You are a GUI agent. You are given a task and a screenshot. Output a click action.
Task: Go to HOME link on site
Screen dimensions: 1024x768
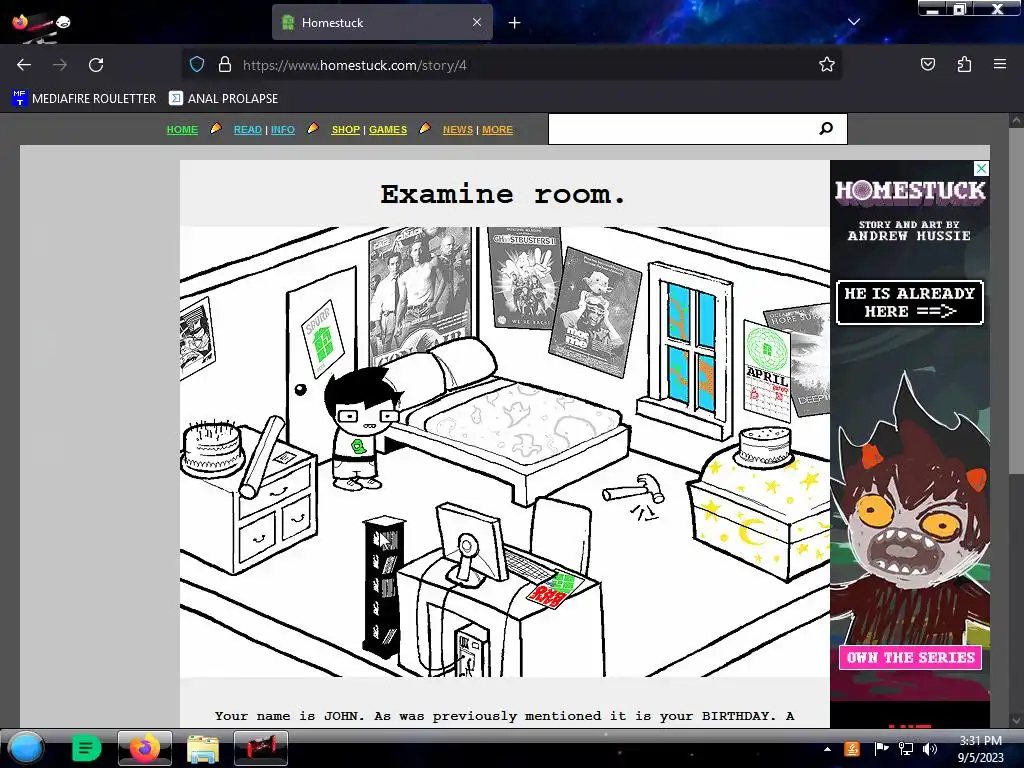click(182, 129)
